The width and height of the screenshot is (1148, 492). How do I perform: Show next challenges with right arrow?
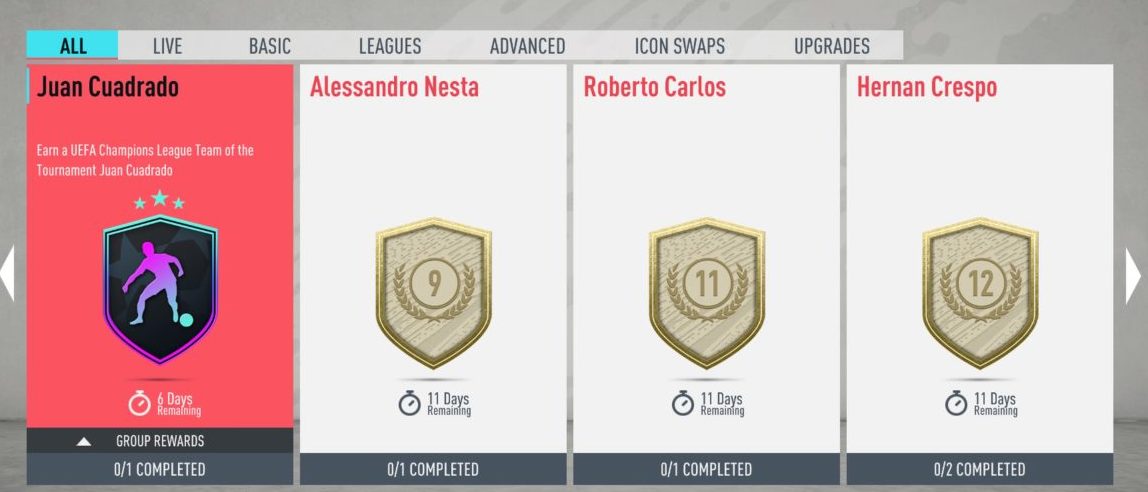pyautogui.click(x=1133, y=275)
